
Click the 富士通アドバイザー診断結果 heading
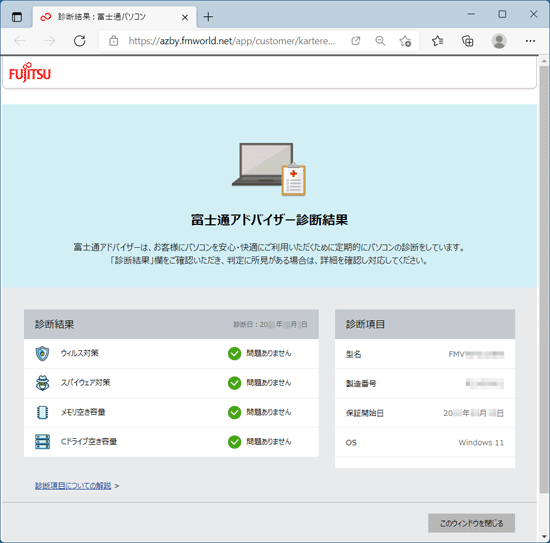(x=269, y=220)
